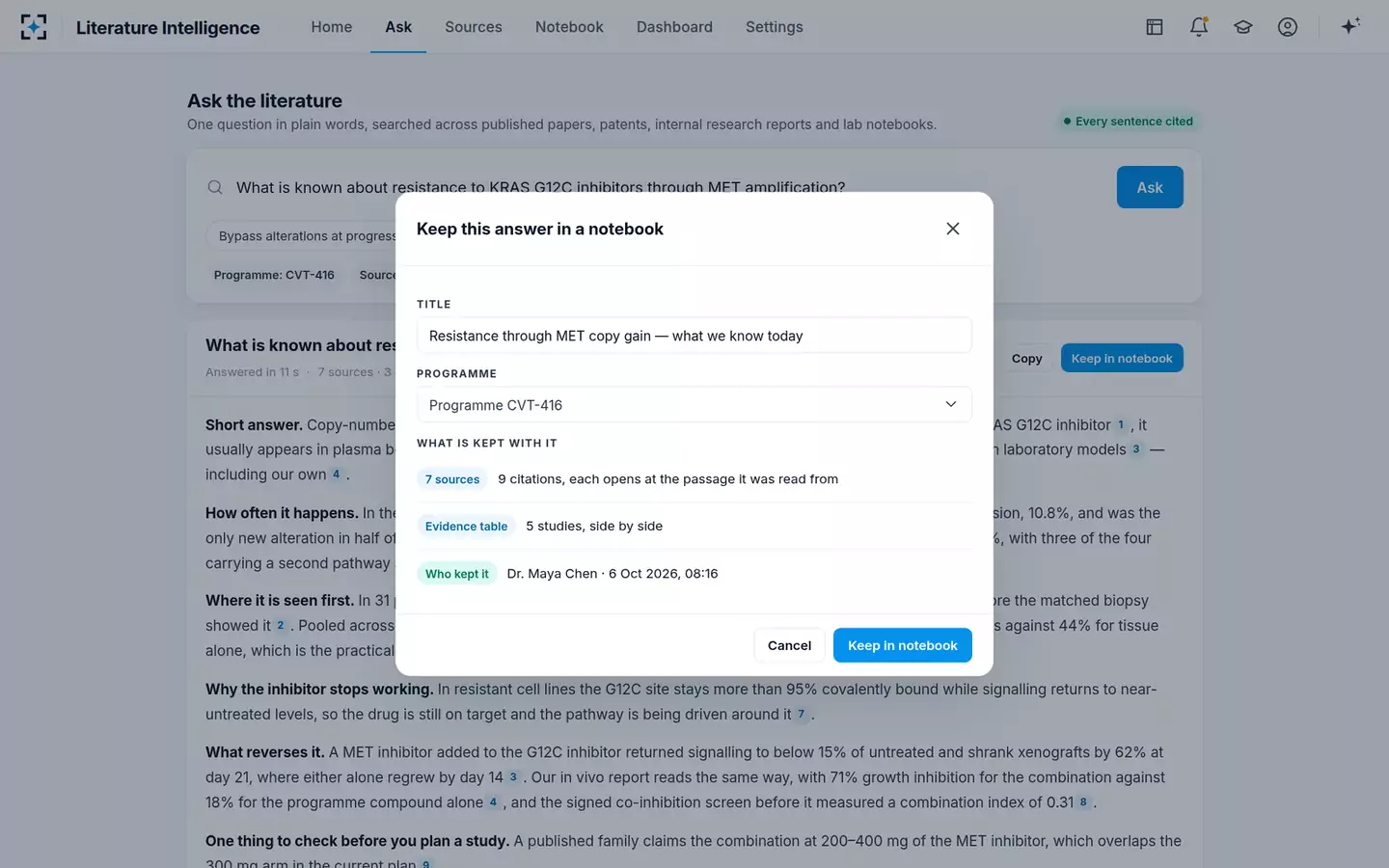This screenshot has width=1389, height=868.
Task: Click background Keep in notebook button
Action: (x=1122, y=359)
